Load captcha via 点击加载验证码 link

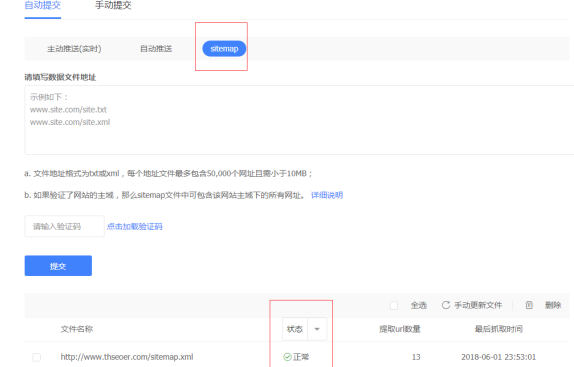pyautogui.click(x=135, y=226)
